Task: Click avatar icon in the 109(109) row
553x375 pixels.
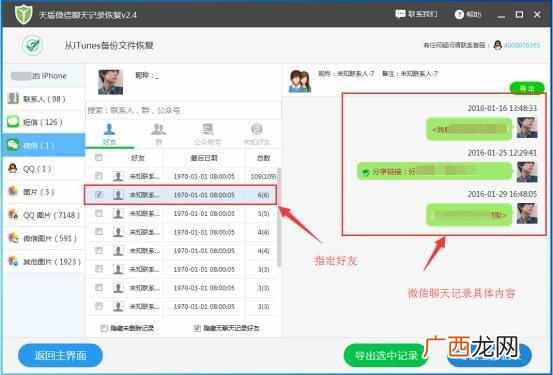Action: 118,176
